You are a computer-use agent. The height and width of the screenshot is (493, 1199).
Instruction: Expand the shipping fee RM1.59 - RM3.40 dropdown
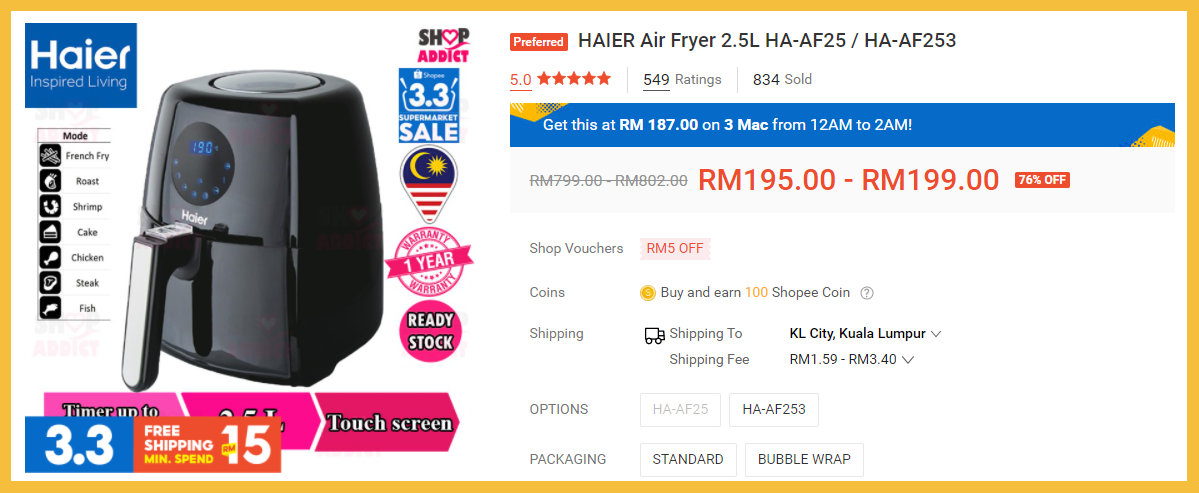pyautogui.click(x=852, y=359)
